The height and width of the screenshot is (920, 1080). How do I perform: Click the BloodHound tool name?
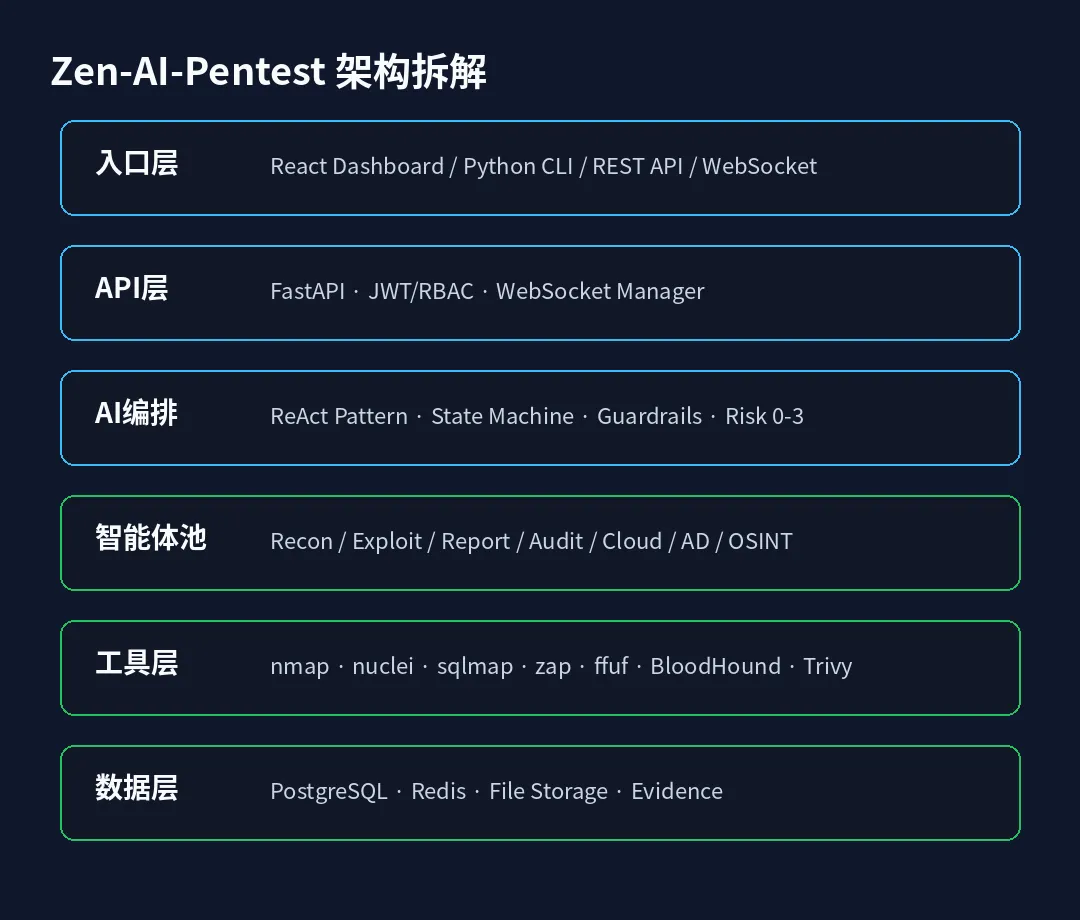coord(716,667)
